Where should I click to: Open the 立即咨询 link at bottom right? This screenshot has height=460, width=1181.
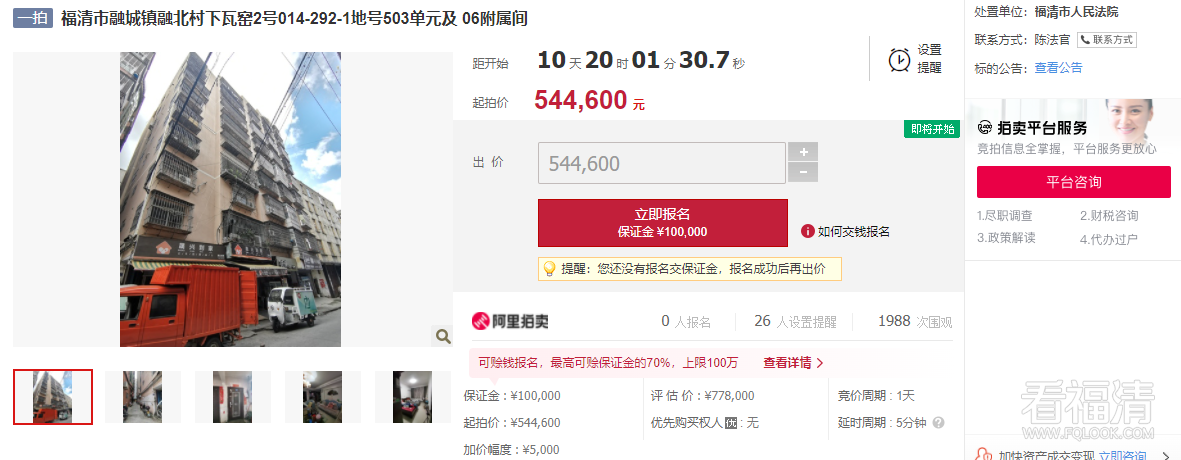(x=1122, y=455)
